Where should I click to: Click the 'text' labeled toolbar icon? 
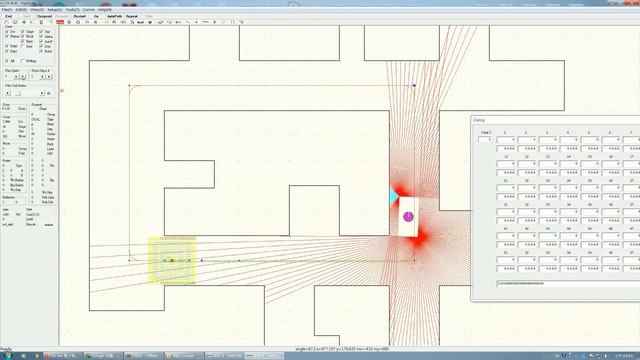[140, 22]
